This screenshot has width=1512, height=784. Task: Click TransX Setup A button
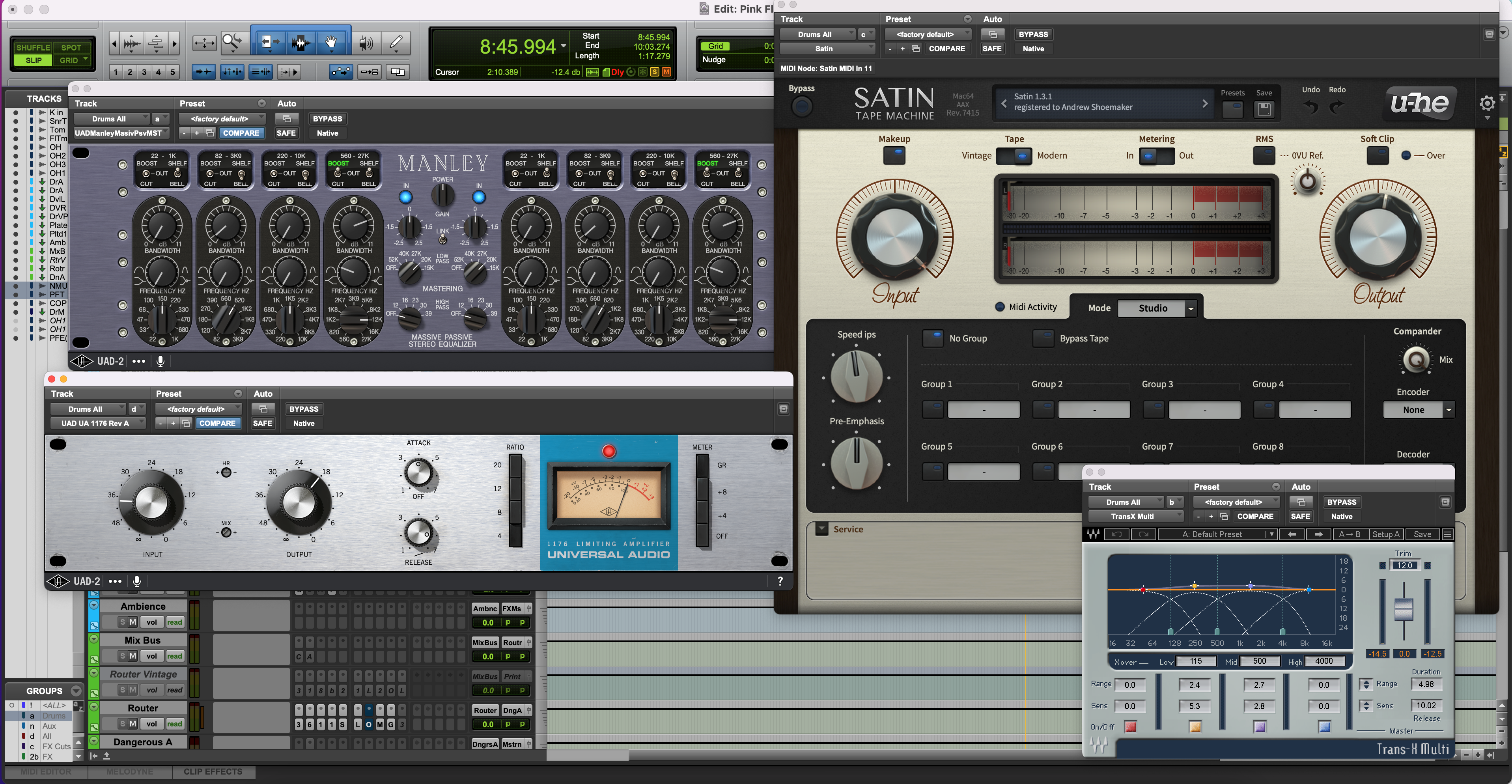tap(1386, 534)
